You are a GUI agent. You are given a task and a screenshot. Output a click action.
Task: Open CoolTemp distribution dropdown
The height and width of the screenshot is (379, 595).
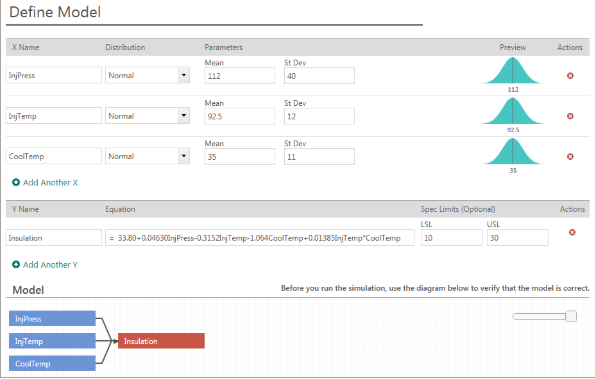tap(184, 156)
